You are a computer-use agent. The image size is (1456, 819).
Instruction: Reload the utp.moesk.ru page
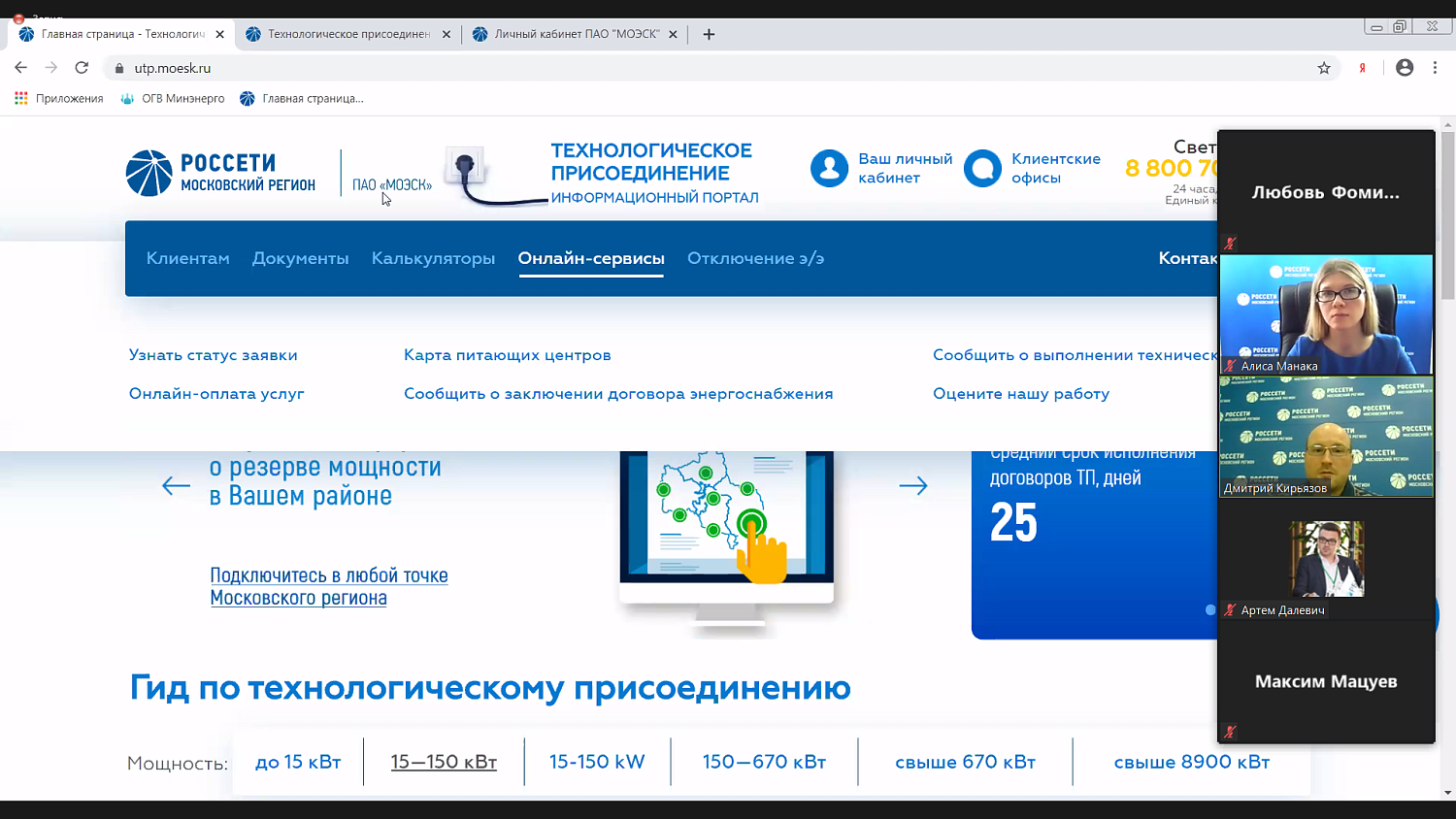point(82,68)
